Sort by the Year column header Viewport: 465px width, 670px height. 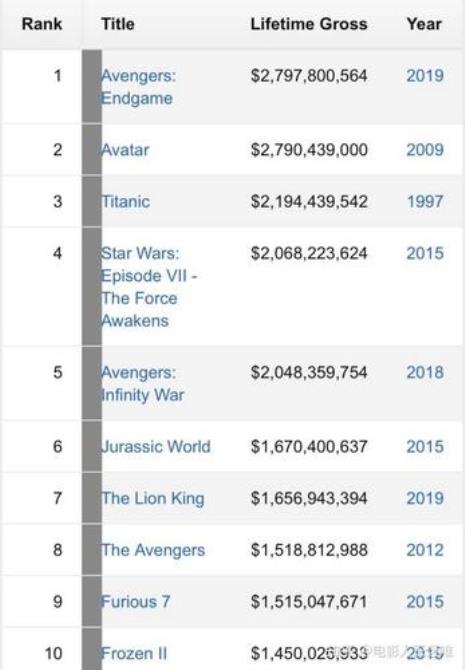click(x=424, y=24)
